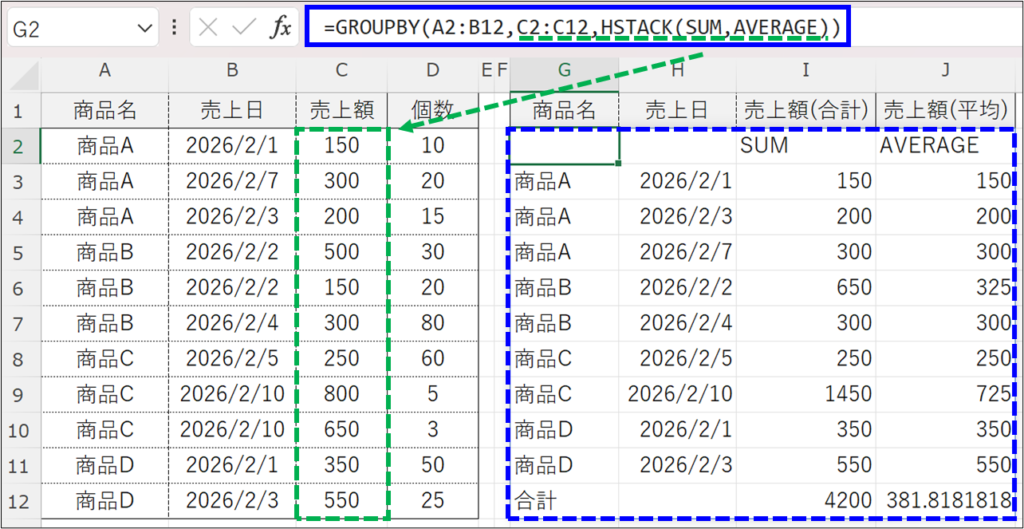Select column G header

tap(565, 70)
